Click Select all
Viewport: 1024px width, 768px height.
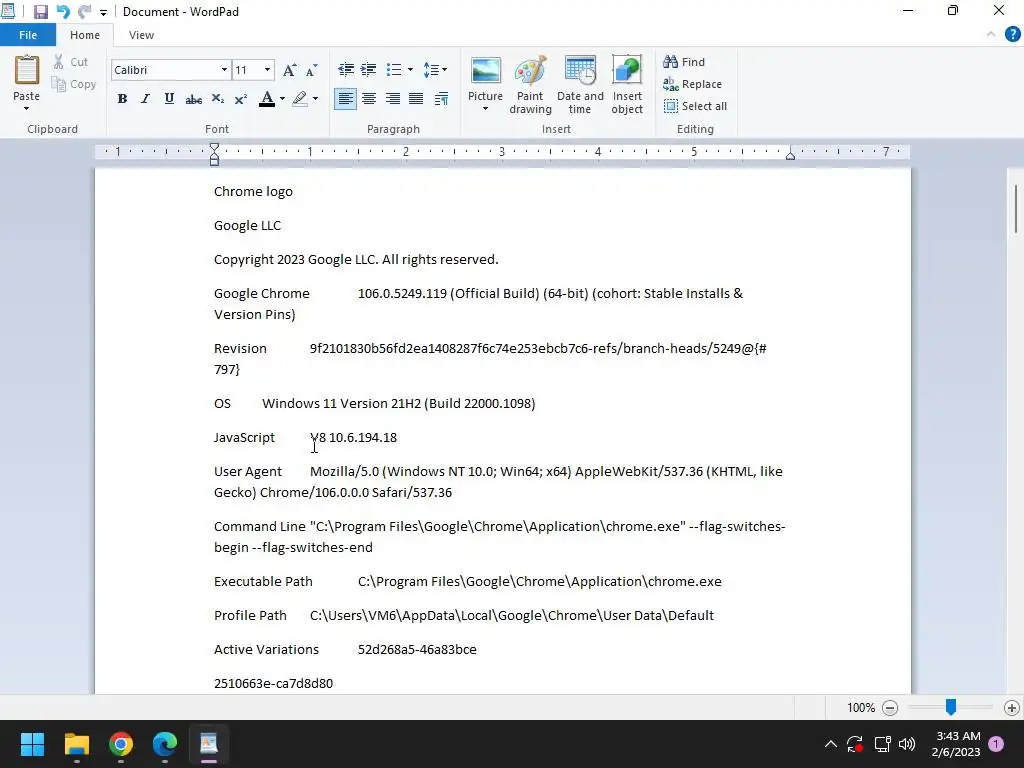(x=695, y=106)
